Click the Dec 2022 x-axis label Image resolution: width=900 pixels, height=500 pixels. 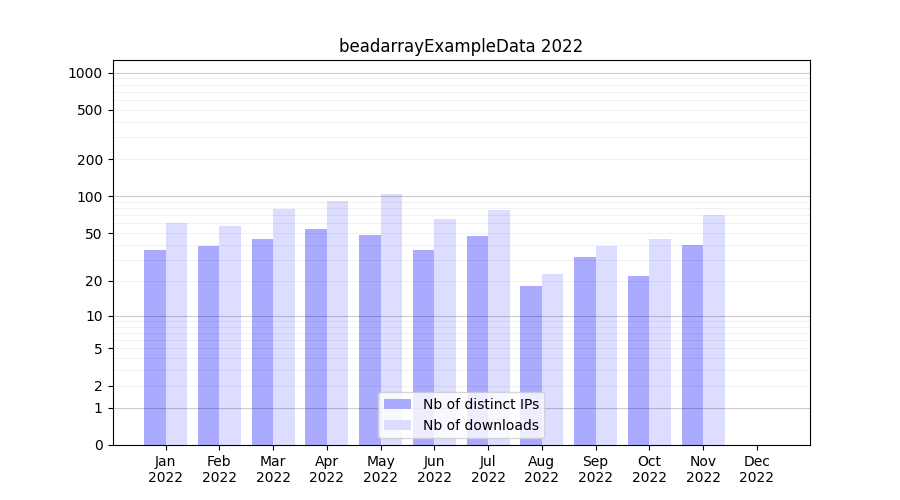[x=757, y=469]
